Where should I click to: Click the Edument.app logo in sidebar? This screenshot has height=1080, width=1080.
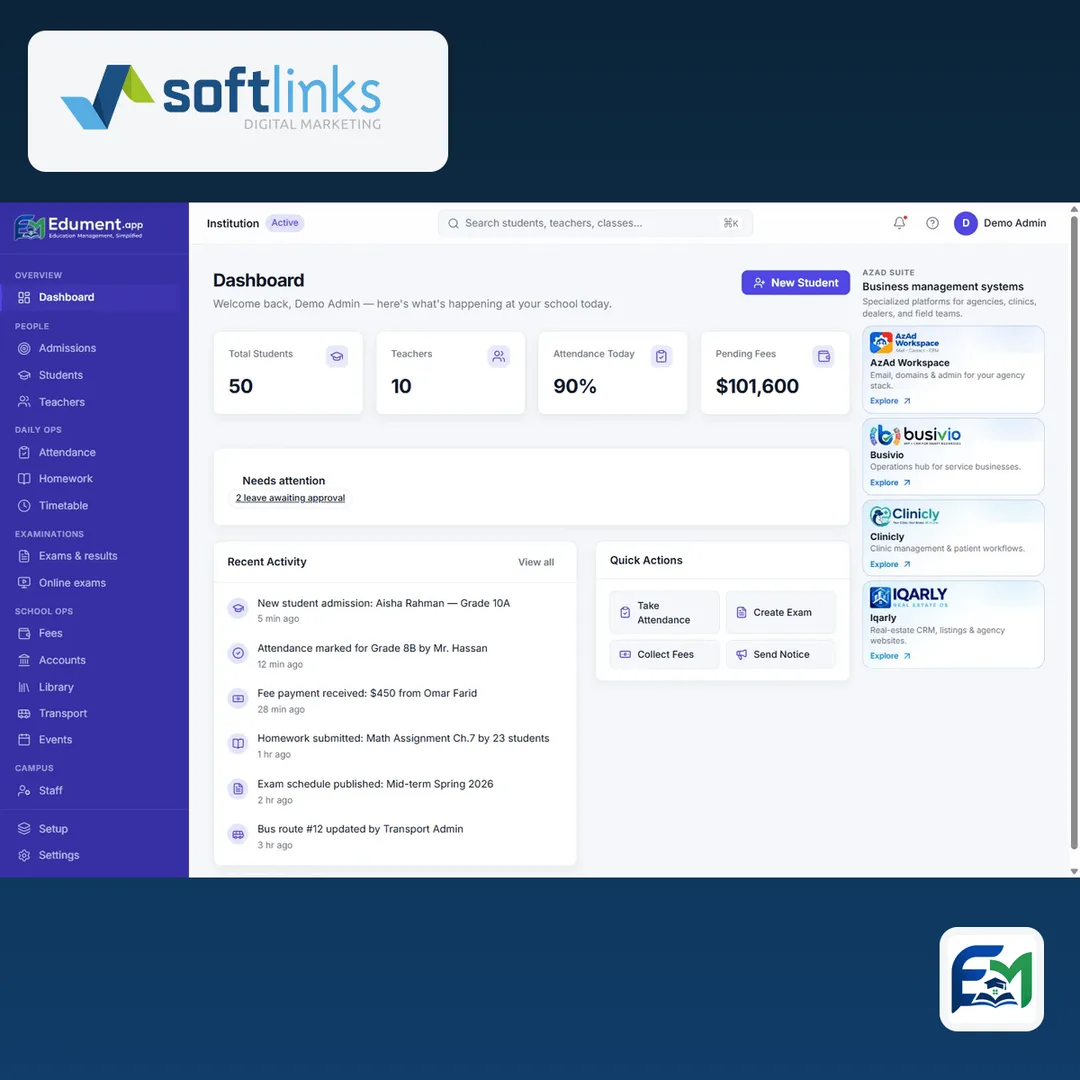click(x=79, y=227)
